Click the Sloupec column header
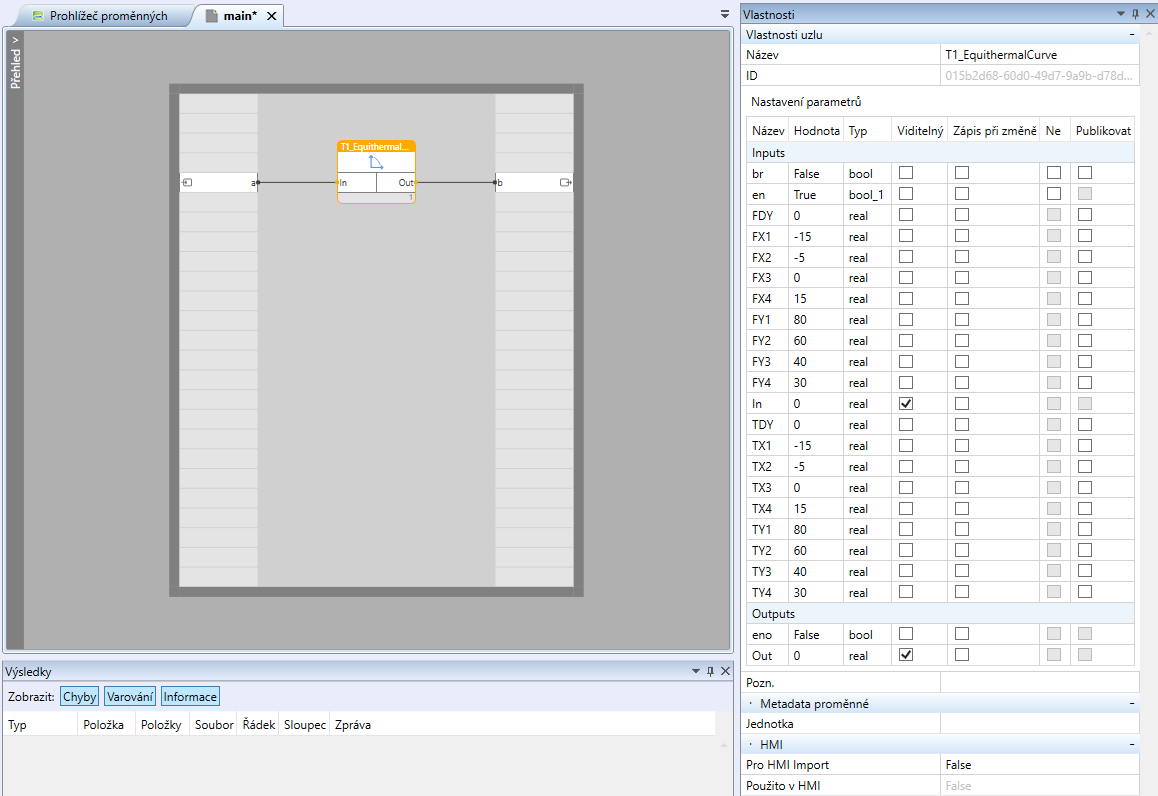Viewport: 1158px width, 796px height. [304, 725]
